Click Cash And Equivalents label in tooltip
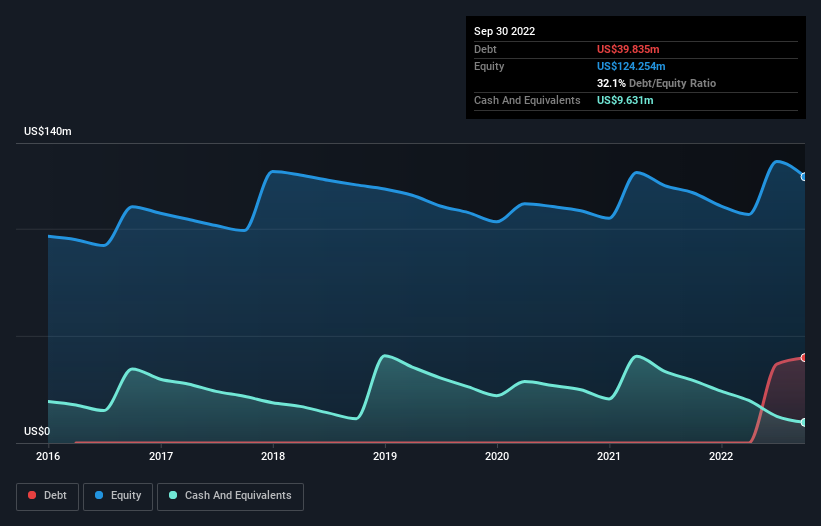This screenshot has height=526, width=821. (x=527, y=100)
